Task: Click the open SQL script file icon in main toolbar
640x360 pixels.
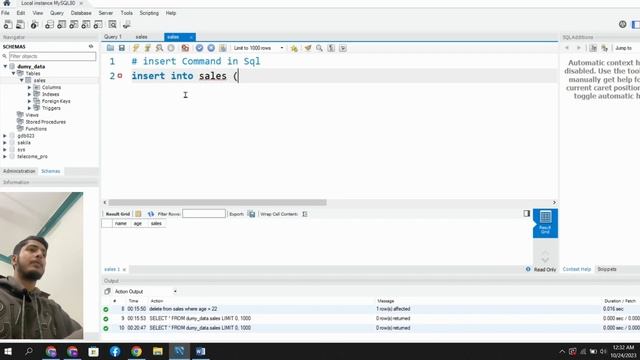Action: point(20,24)
